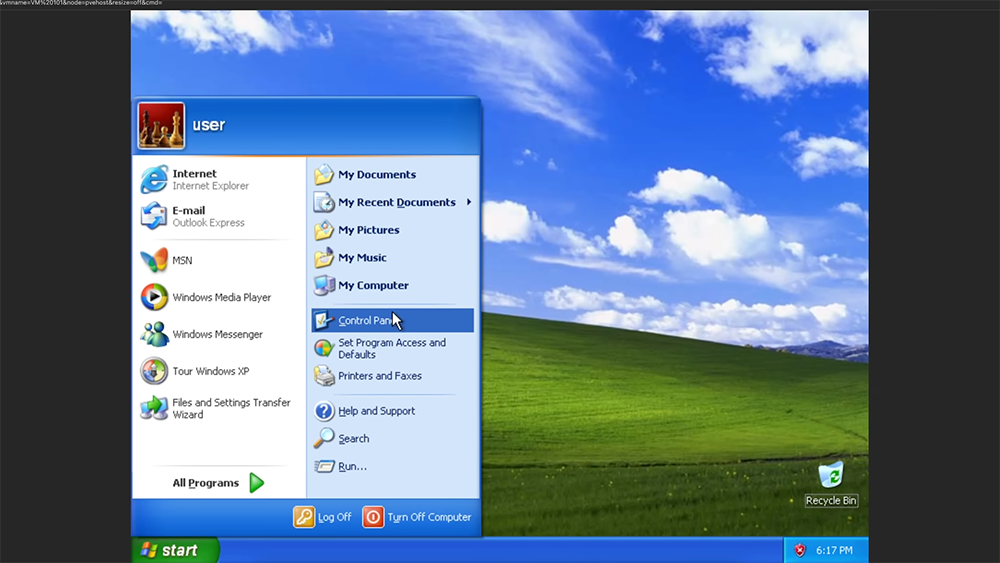
Task: Select 'My Documents' text label
Action: 377,175
